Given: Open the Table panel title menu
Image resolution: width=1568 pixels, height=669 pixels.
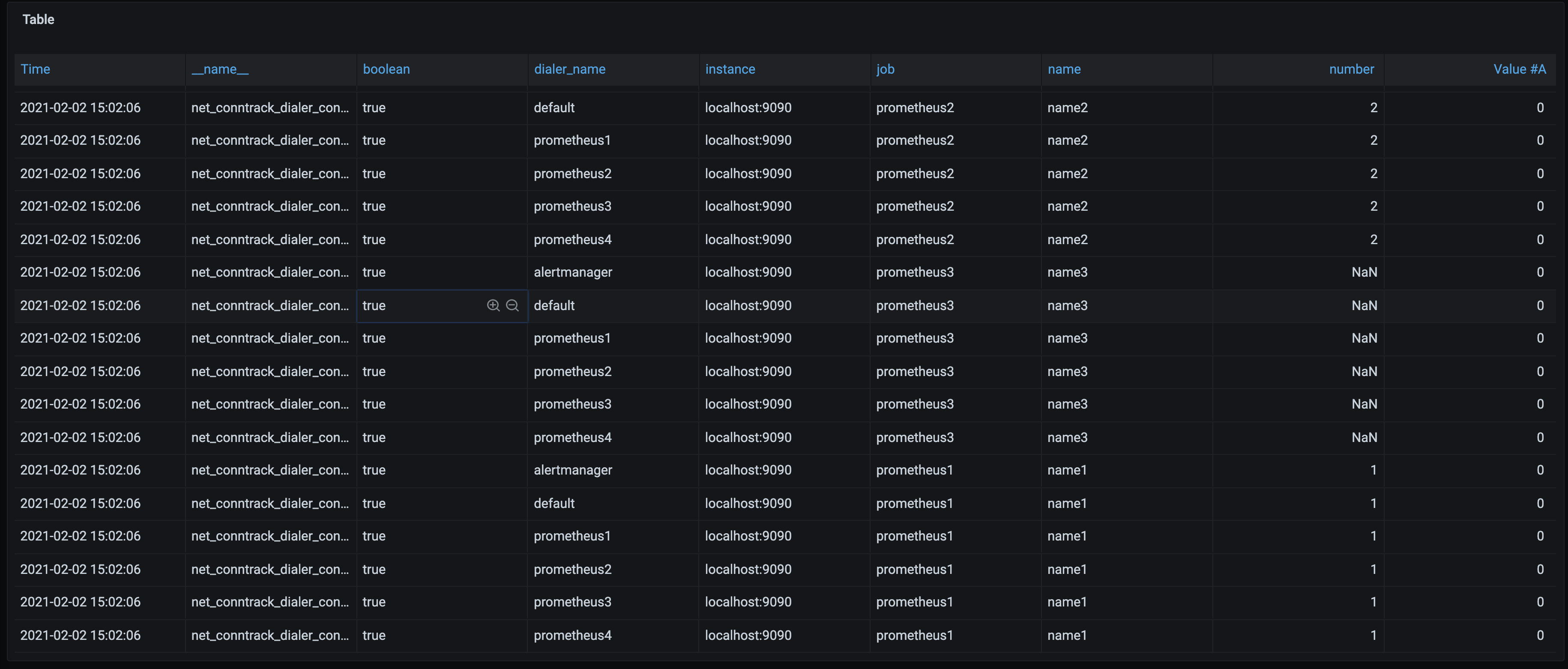Looking at the screenshot, I should pyautogui.click(x=38, y=19).
